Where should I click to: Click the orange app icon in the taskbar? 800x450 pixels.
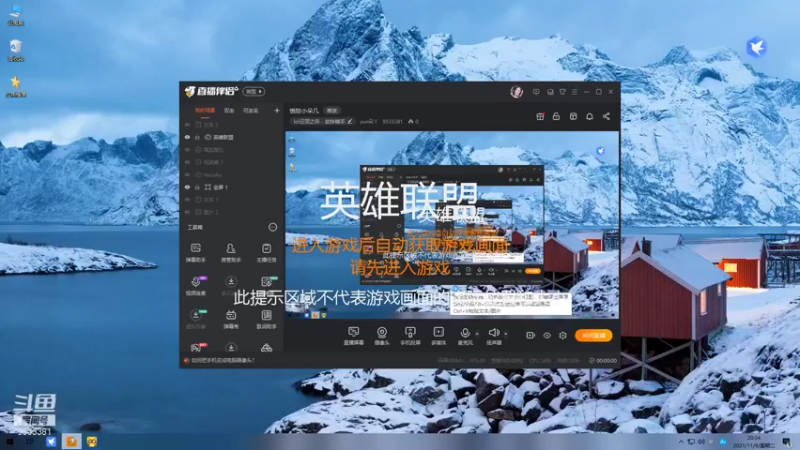tap(71, 441)
